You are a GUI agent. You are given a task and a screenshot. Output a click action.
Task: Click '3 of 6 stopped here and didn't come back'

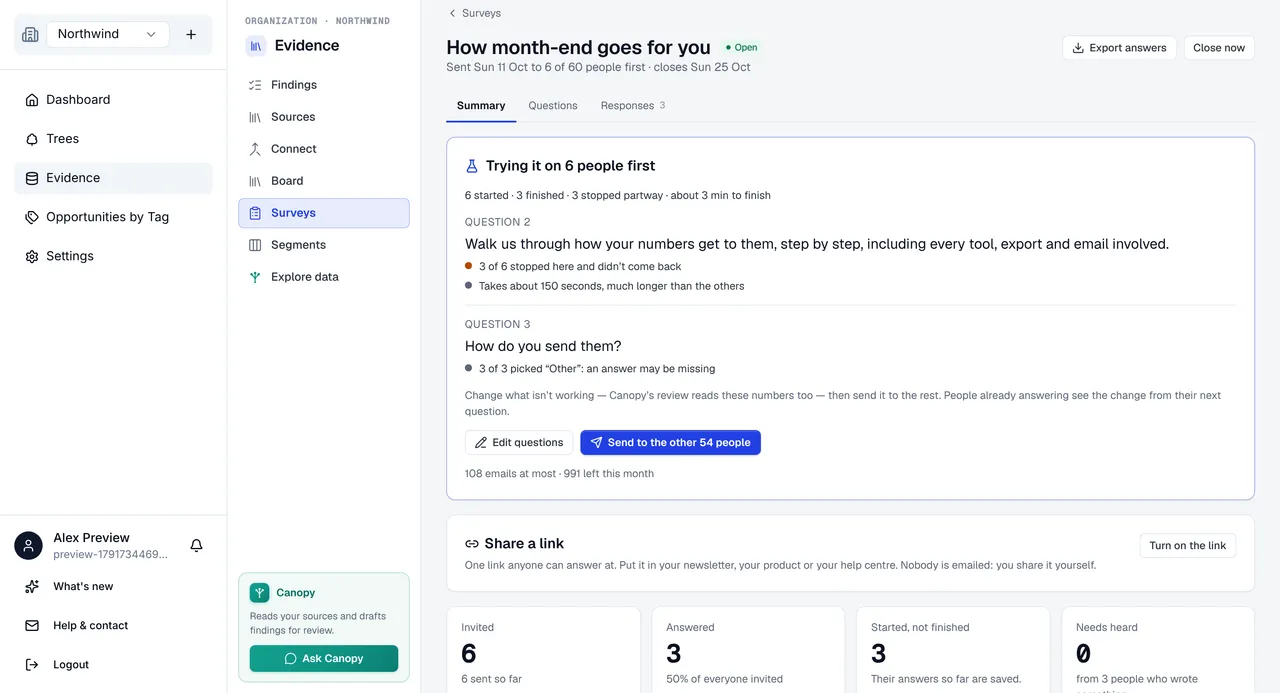point(580,267)
